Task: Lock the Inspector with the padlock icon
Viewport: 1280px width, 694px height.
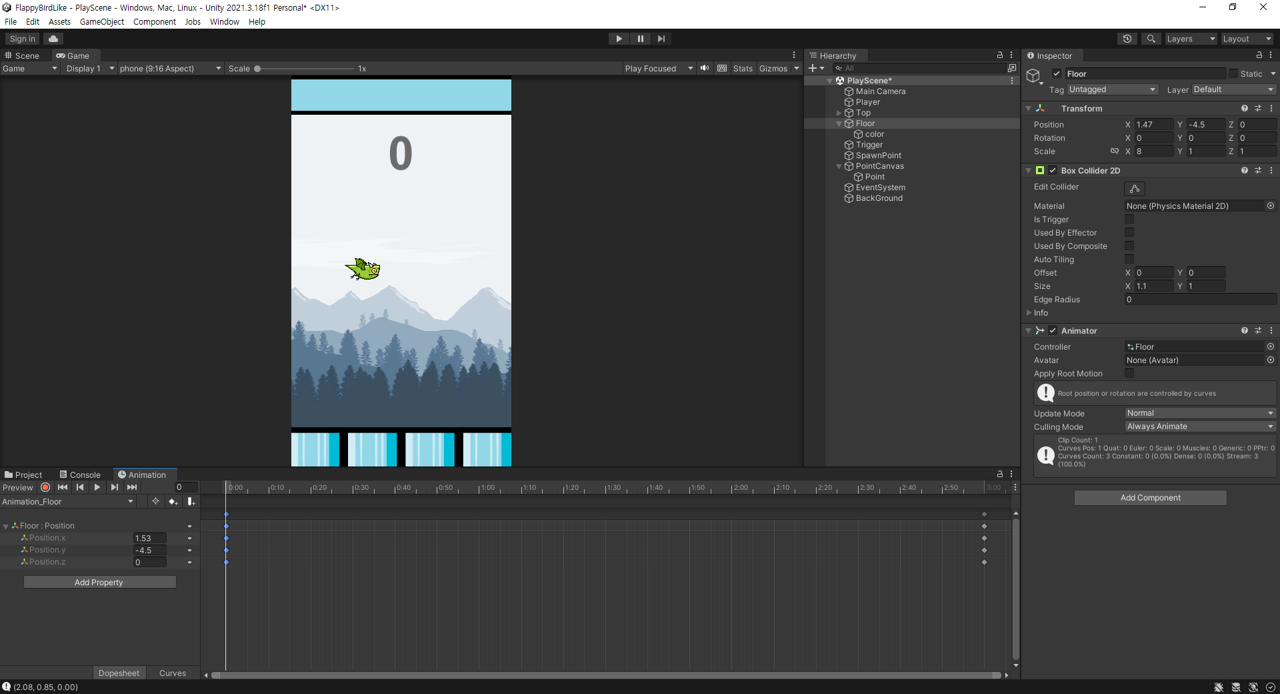Action: 1259,56
